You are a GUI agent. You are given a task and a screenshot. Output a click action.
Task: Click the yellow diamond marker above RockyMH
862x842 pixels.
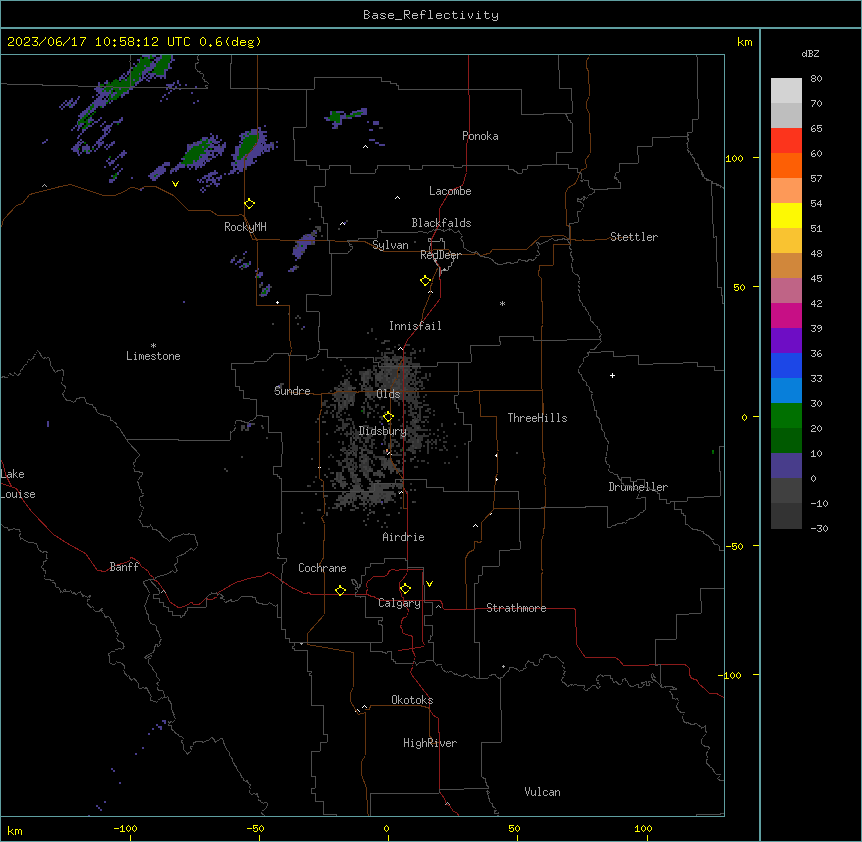coord(250,204)
